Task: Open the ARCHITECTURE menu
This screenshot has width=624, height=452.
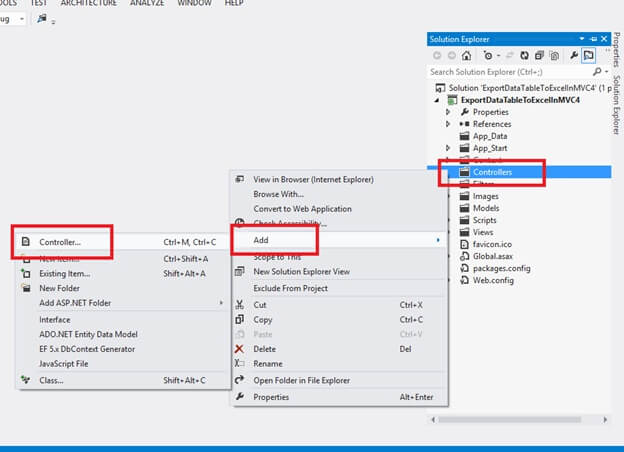Action: coord(89,3)
